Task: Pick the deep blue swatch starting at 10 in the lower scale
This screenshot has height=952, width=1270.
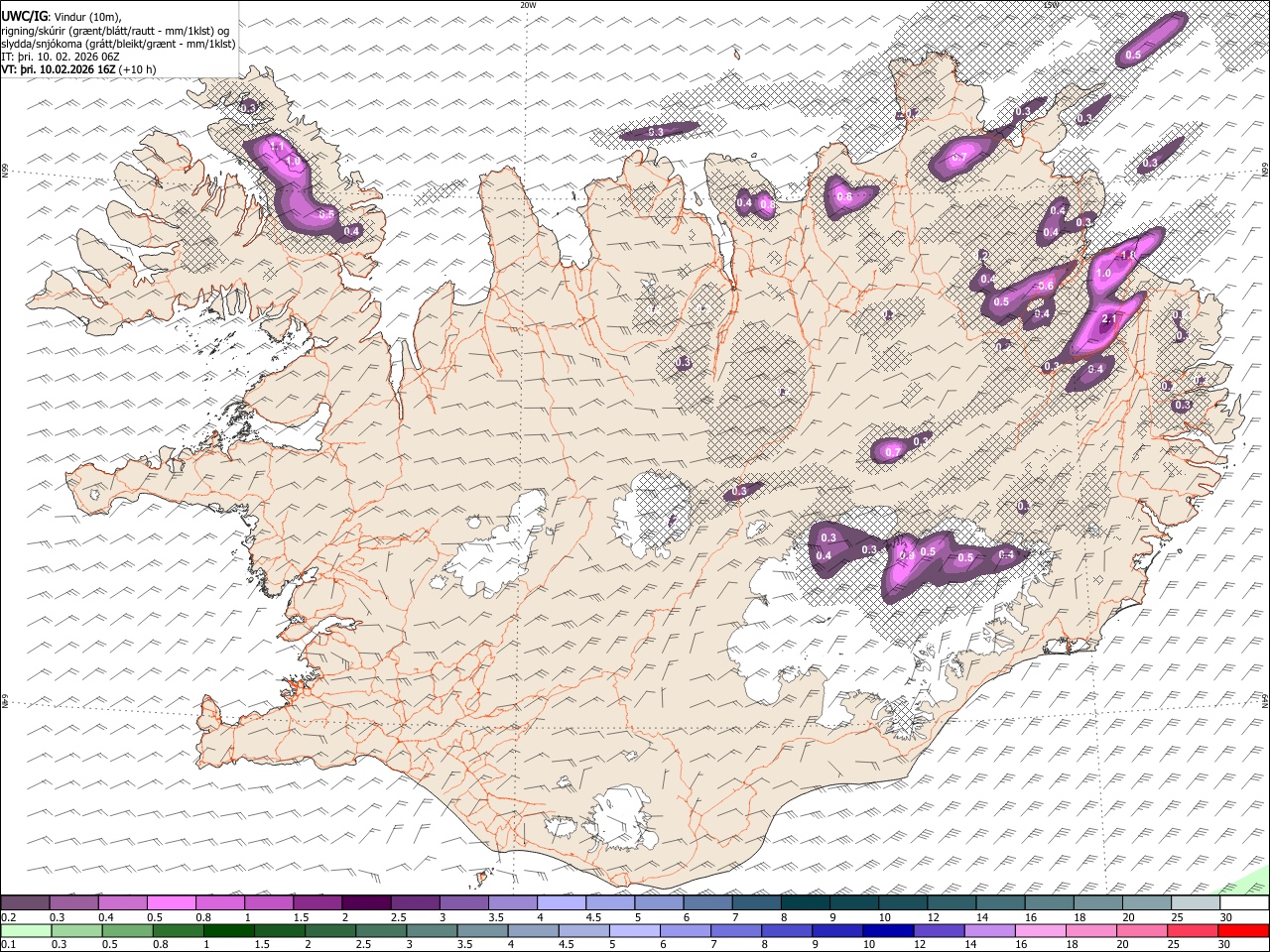Action: (x=888, y=930)
